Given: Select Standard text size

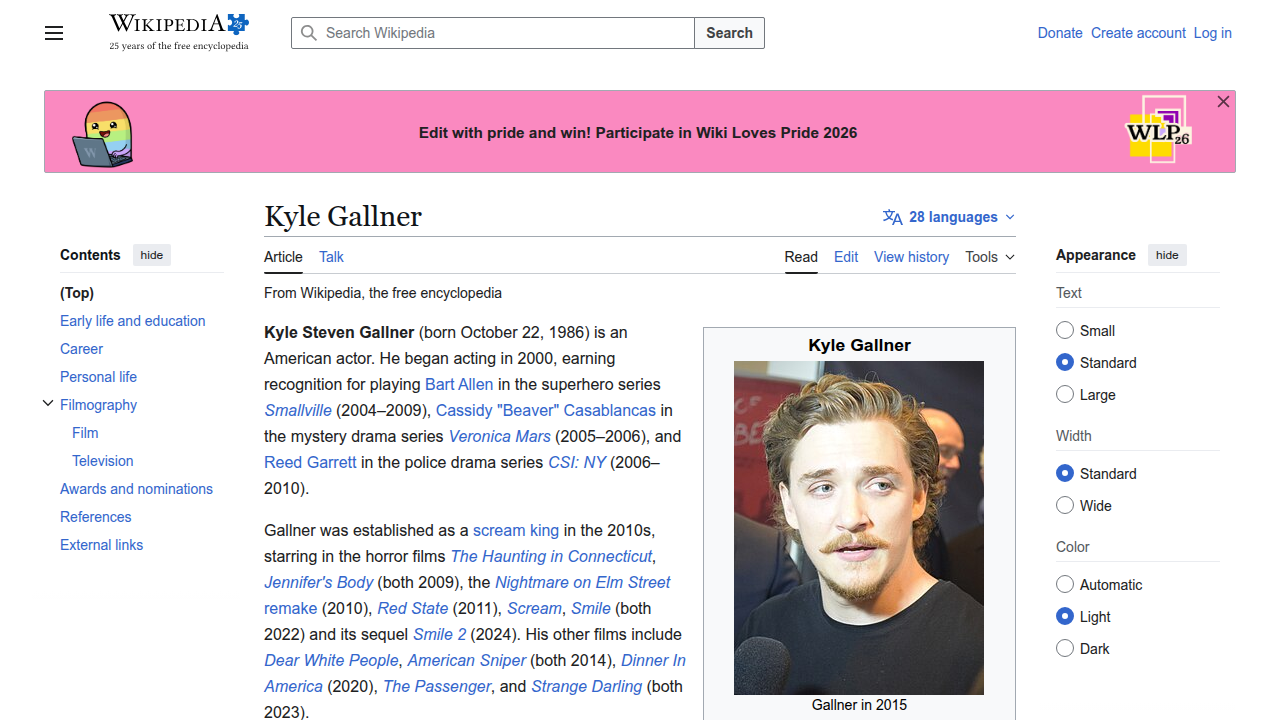Looking at the screenshot, I should 1065,362.
